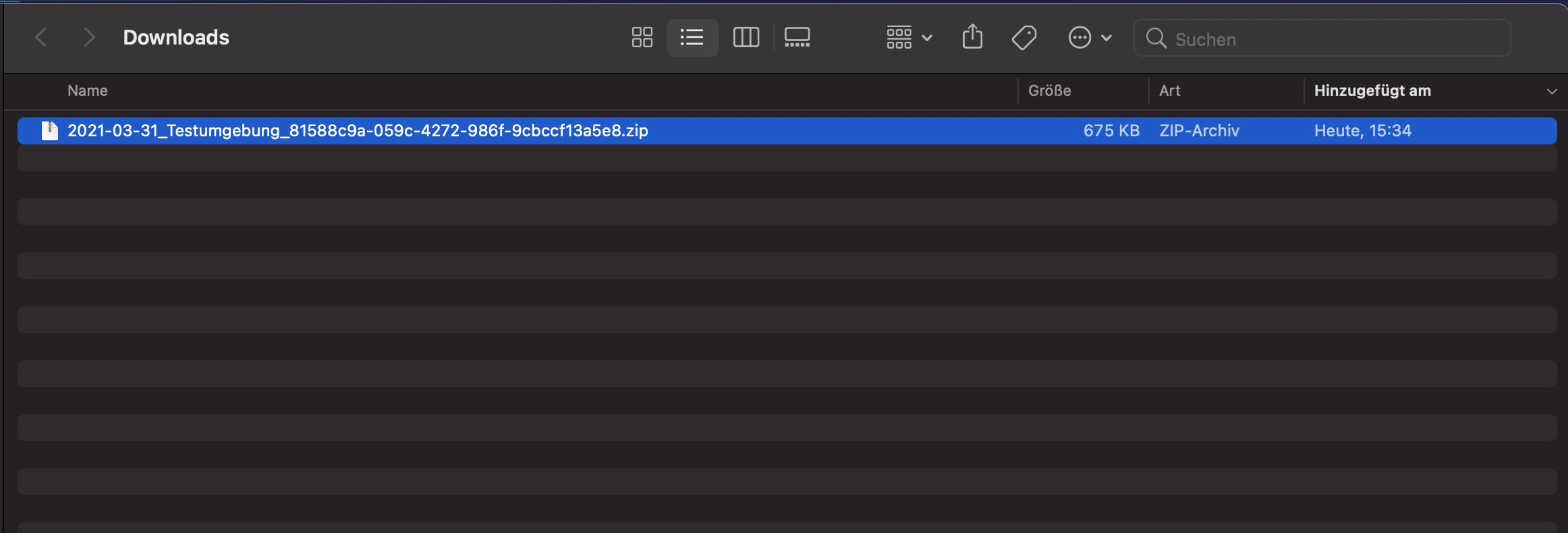Toggle sort direction chevron in header
1568x533 pixels.
[1551, 91]
